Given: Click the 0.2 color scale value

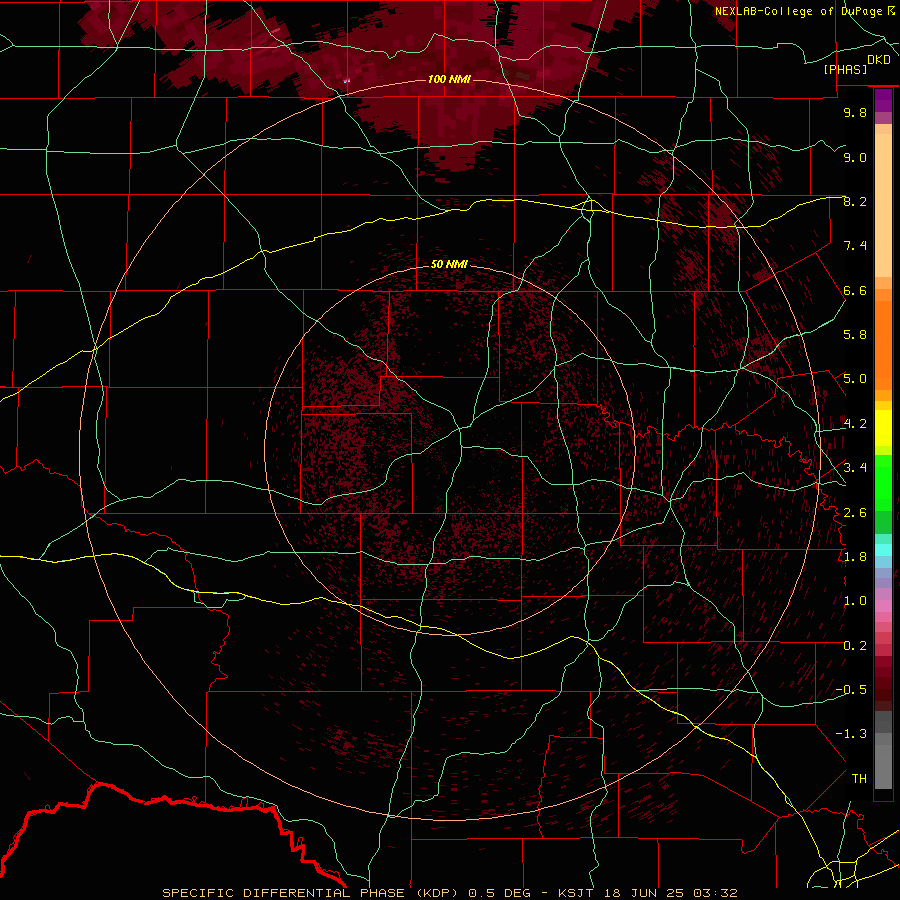Looking at the screenshot, I should coord(855,646).
